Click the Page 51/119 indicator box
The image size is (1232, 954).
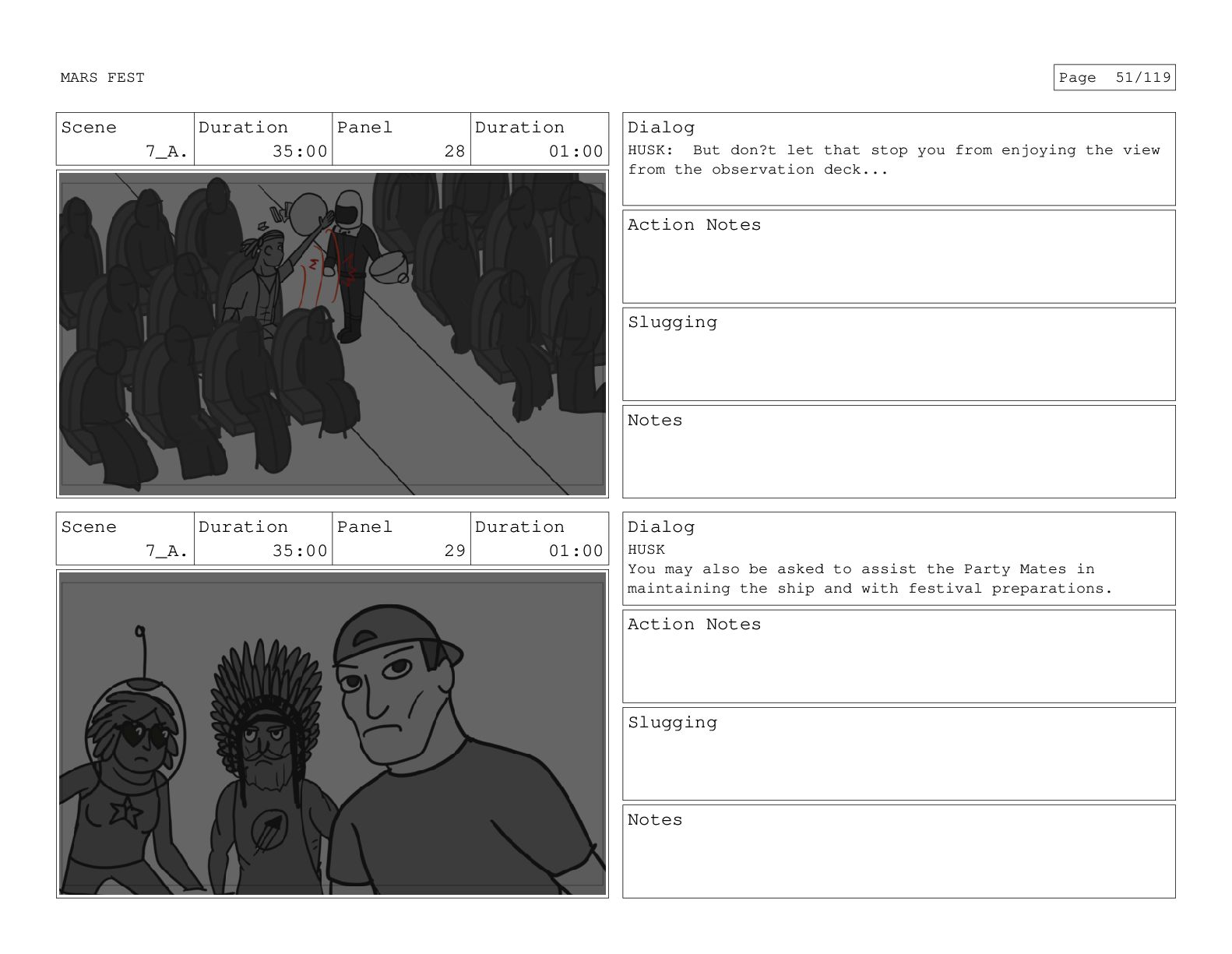1114,77
